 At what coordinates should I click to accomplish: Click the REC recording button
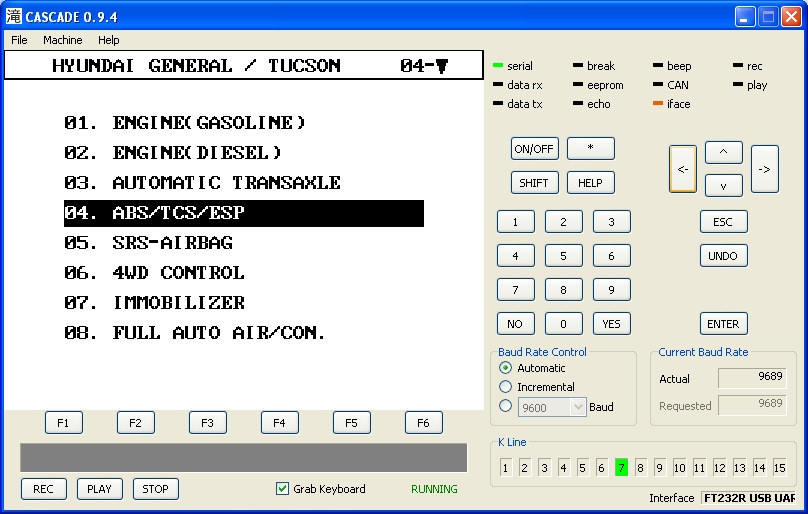click(x=44, y=489)
